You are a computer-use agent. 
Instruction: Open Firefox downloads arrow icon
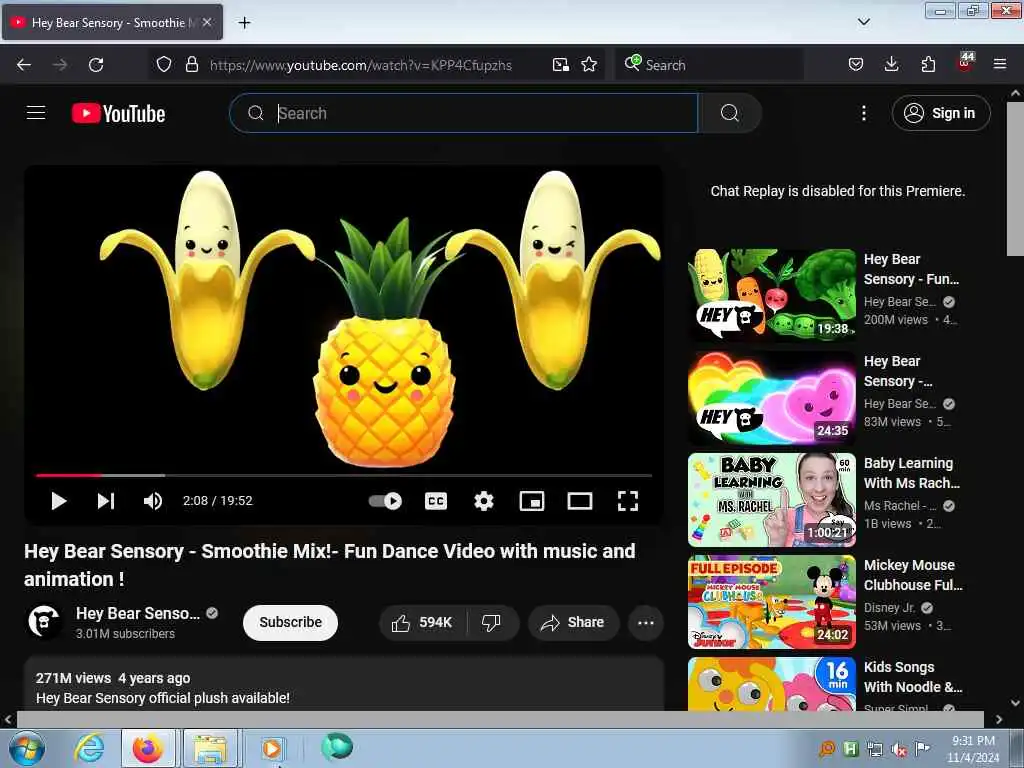point(891,65)
